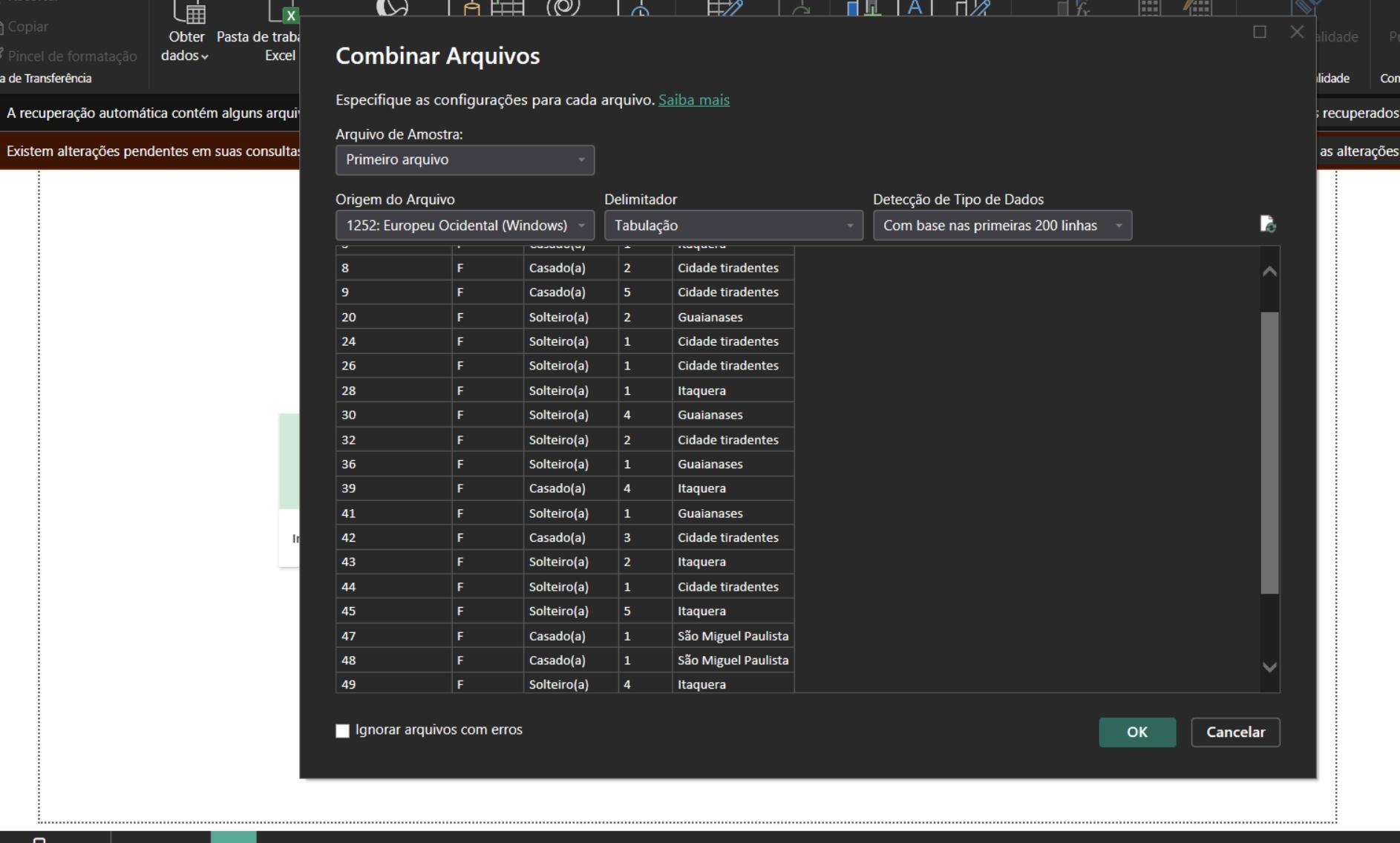
Task: Open the Delimitador dropdown set to Tabulação
Action: pos(733,225)
